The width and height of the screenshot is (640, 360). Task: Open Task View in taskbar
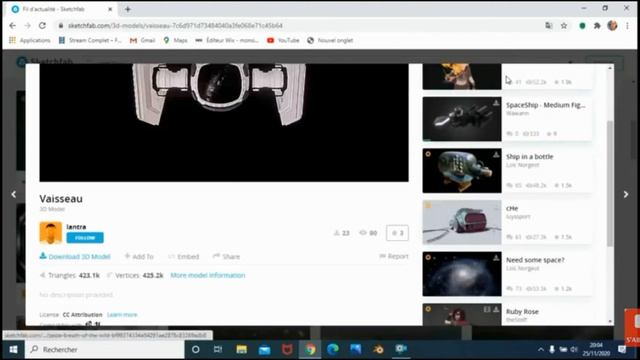(218, 349)
